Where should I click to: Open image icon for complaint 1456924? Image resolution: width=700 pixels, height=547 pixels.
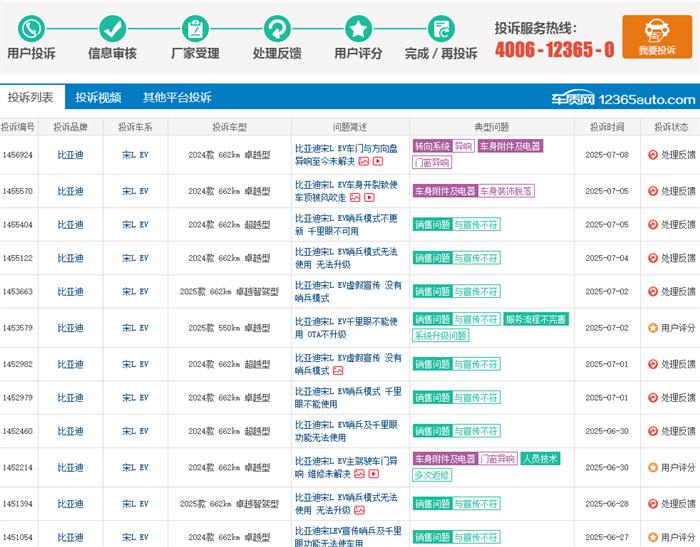coord(364,161)
